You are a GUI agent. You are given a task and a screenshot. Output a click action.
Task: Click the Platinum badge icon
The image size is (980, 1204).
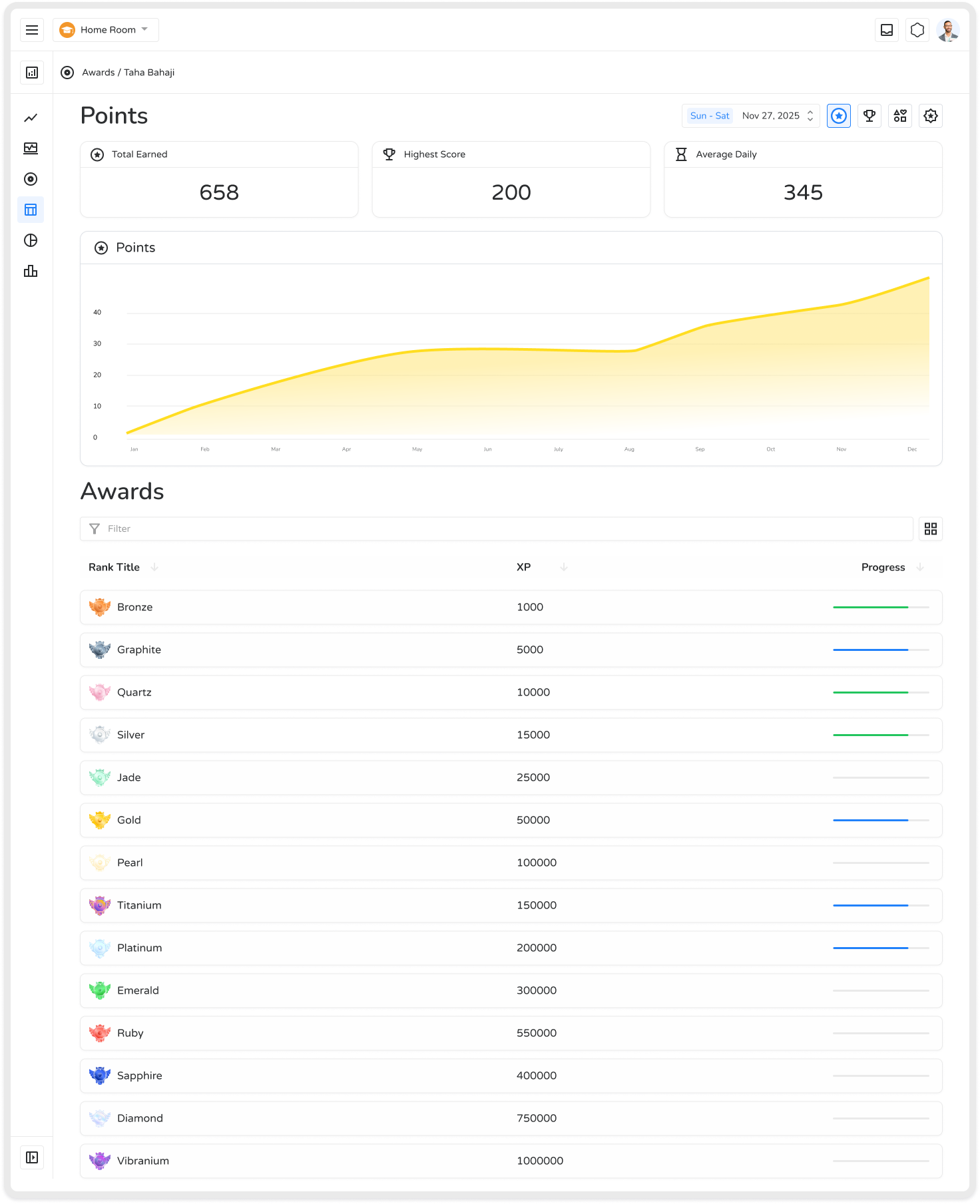[x=100, y=948]
